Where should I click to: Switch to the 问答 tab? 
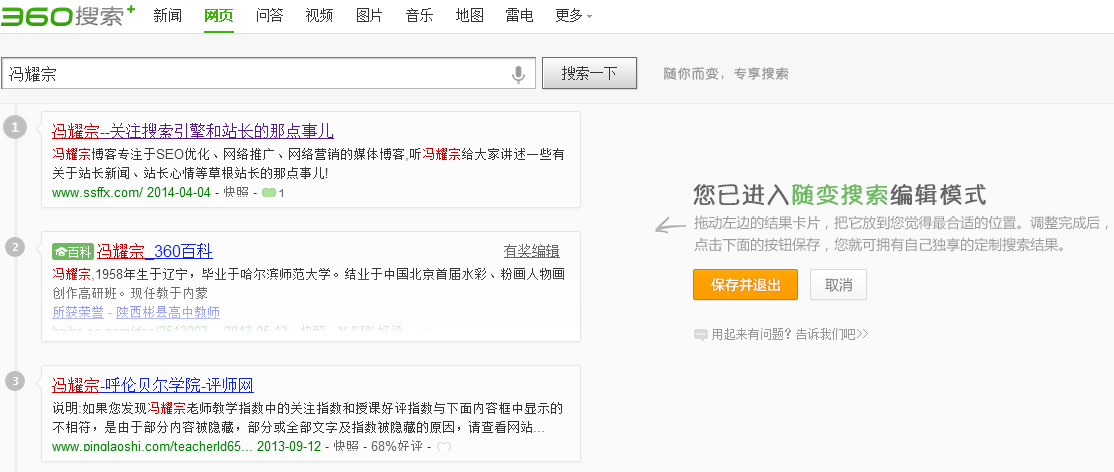point(269,16)
